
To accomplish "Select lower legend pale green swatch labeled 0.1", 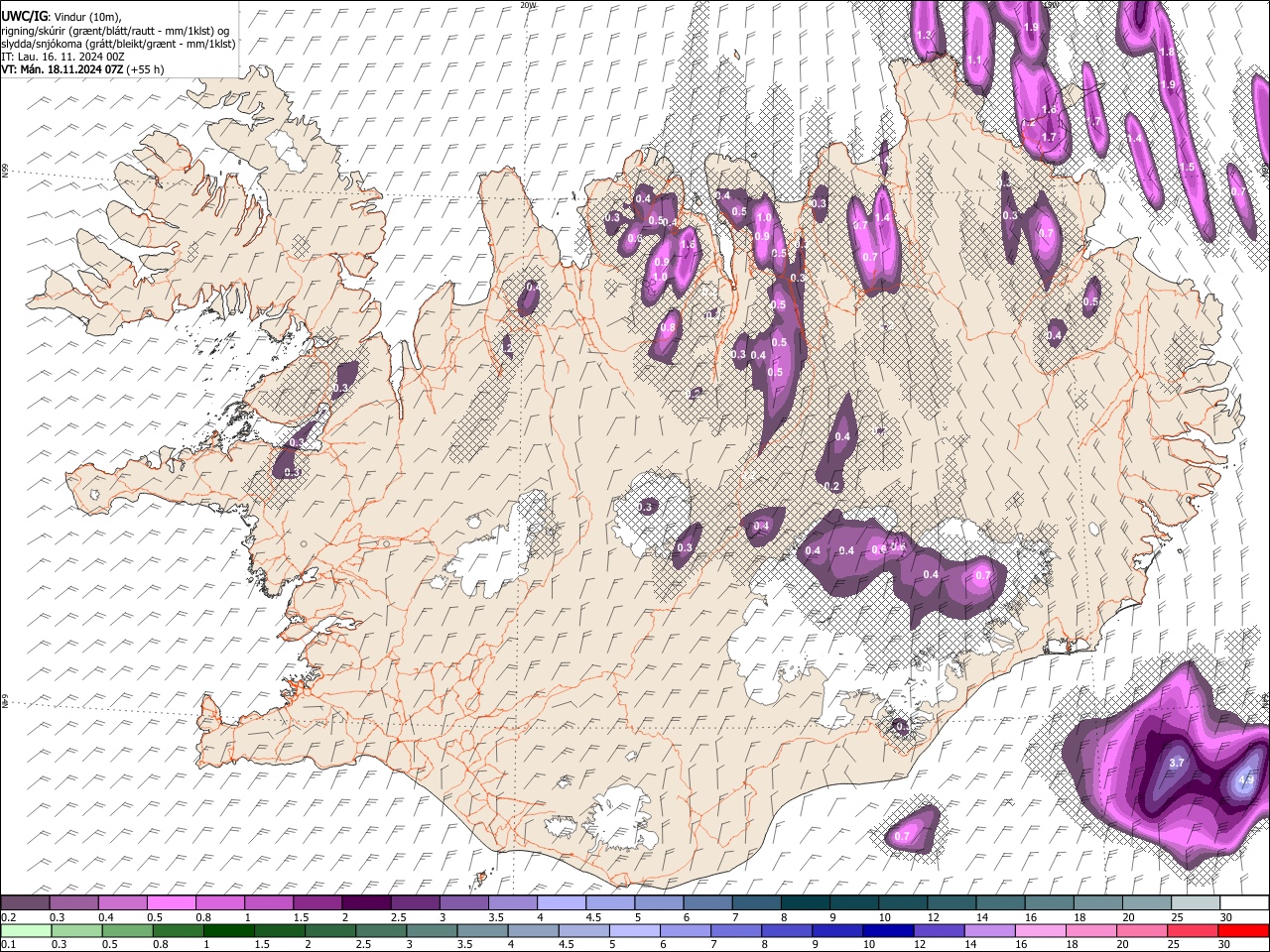I will (26, 930).
